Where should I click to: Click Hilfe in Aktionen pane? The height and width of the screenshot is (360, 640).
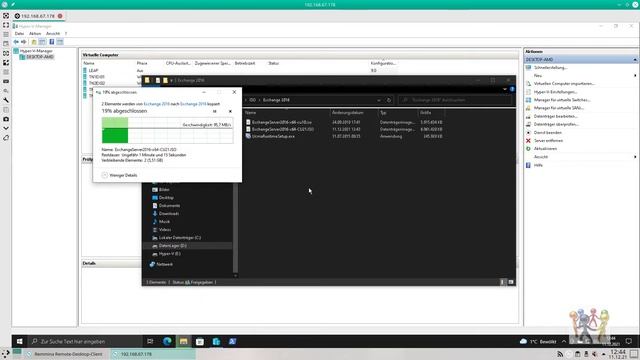538,165
